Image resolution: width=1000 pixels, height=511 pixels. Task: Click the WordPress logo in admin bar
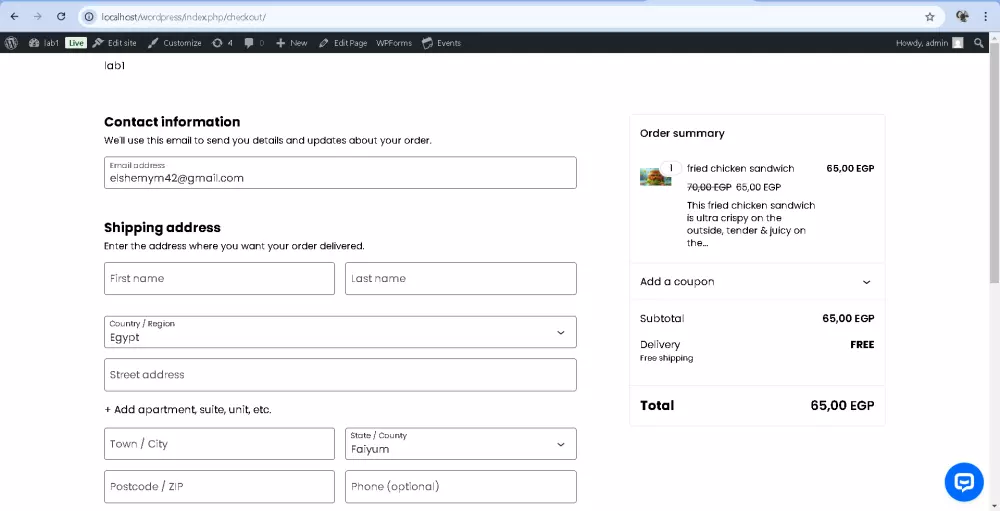12,43
